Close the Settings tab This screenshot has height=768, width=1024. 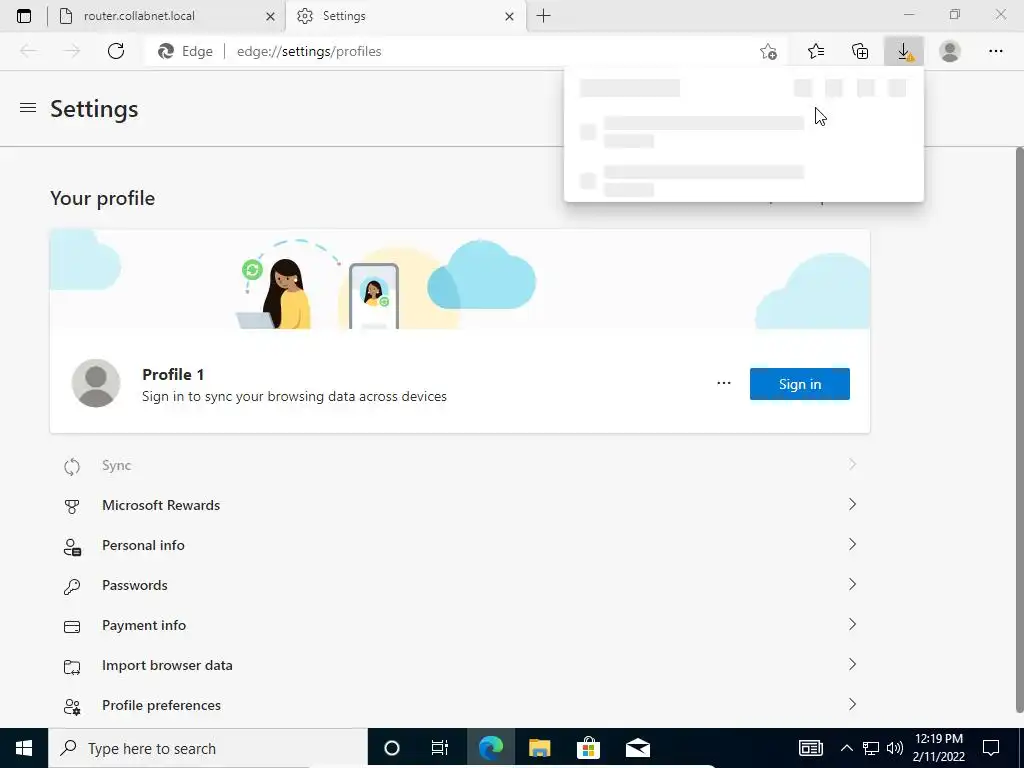pyautogui.click(x=509, y=17)
